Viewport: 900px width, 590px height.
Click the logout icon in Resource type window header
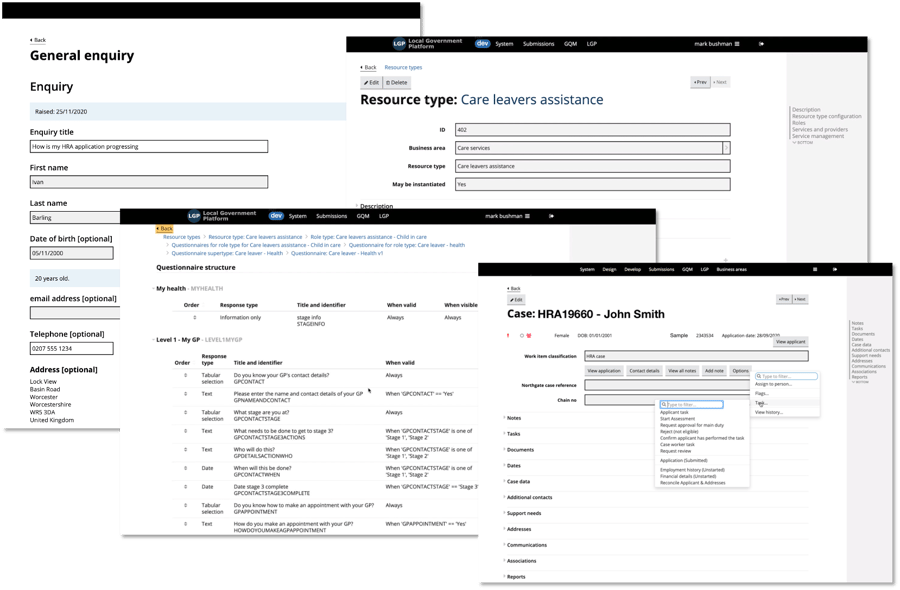pos(762,44)
